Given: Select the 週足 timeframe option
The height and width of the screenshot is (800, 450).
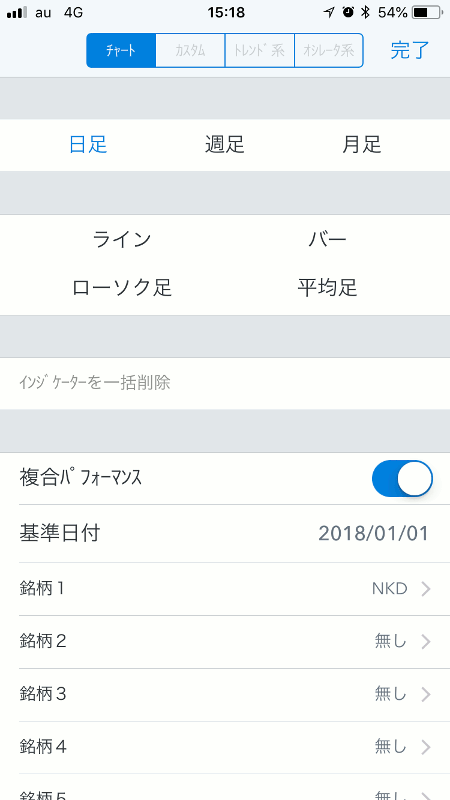Looking at the screenshot, I should (225, 145).
